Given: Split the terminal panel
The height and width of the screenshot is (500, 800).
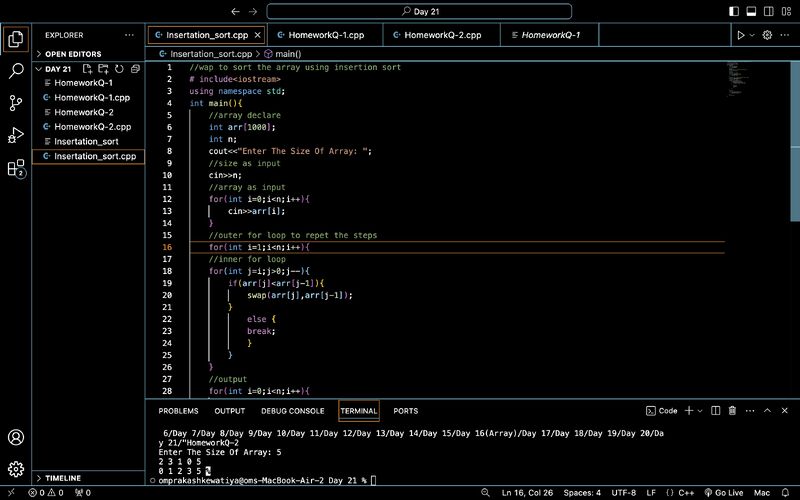Looking at the screenshot, I should point(715,411).
